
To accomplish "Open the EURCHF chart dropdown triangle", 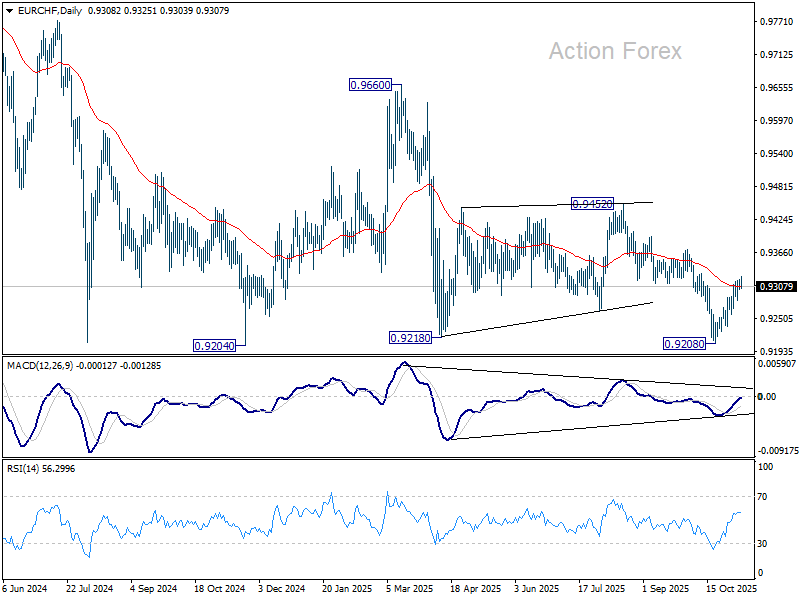I will pos(9,11).
